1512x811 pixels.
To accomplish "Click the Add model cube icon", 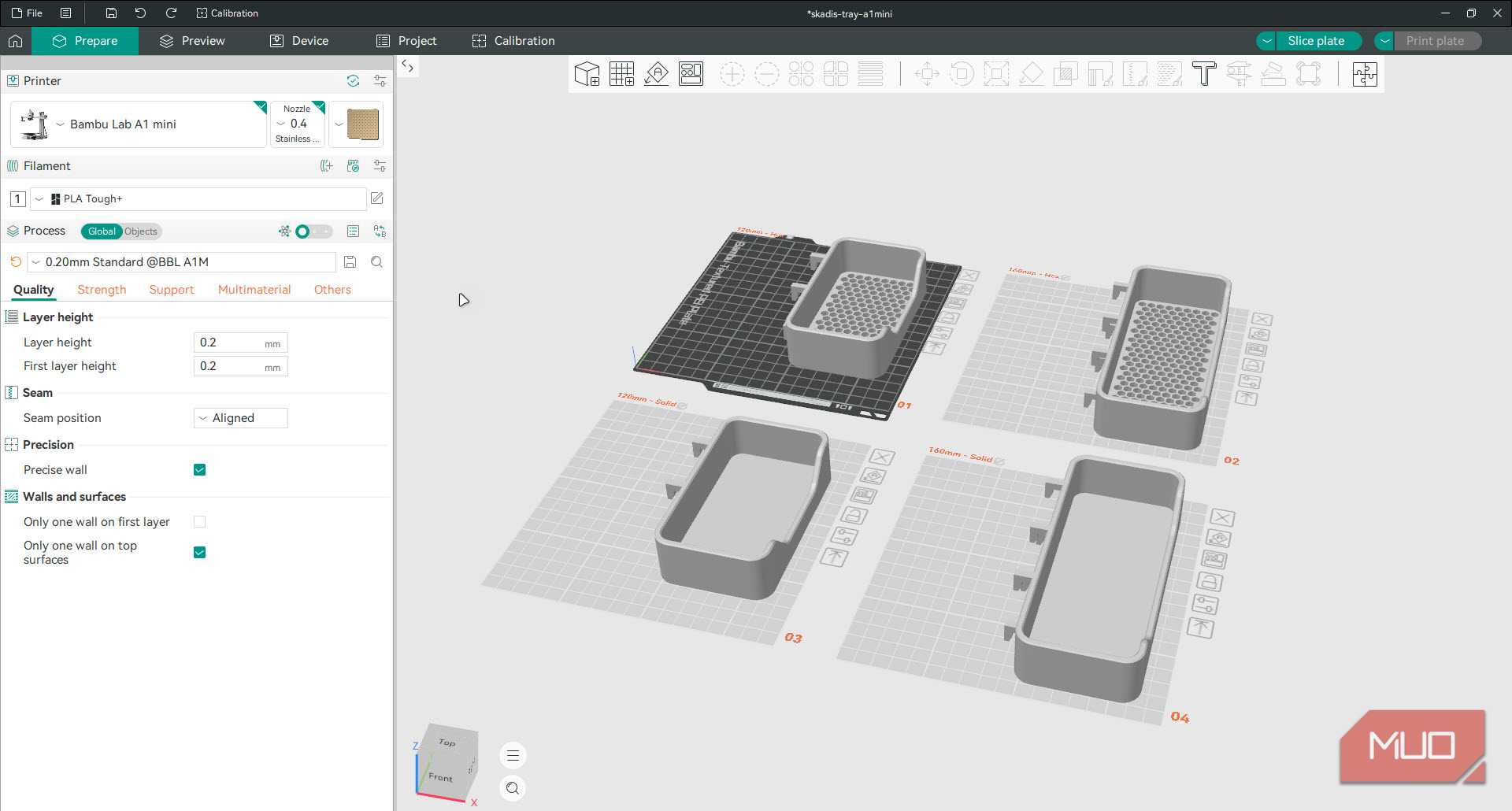I will (587, 74).
